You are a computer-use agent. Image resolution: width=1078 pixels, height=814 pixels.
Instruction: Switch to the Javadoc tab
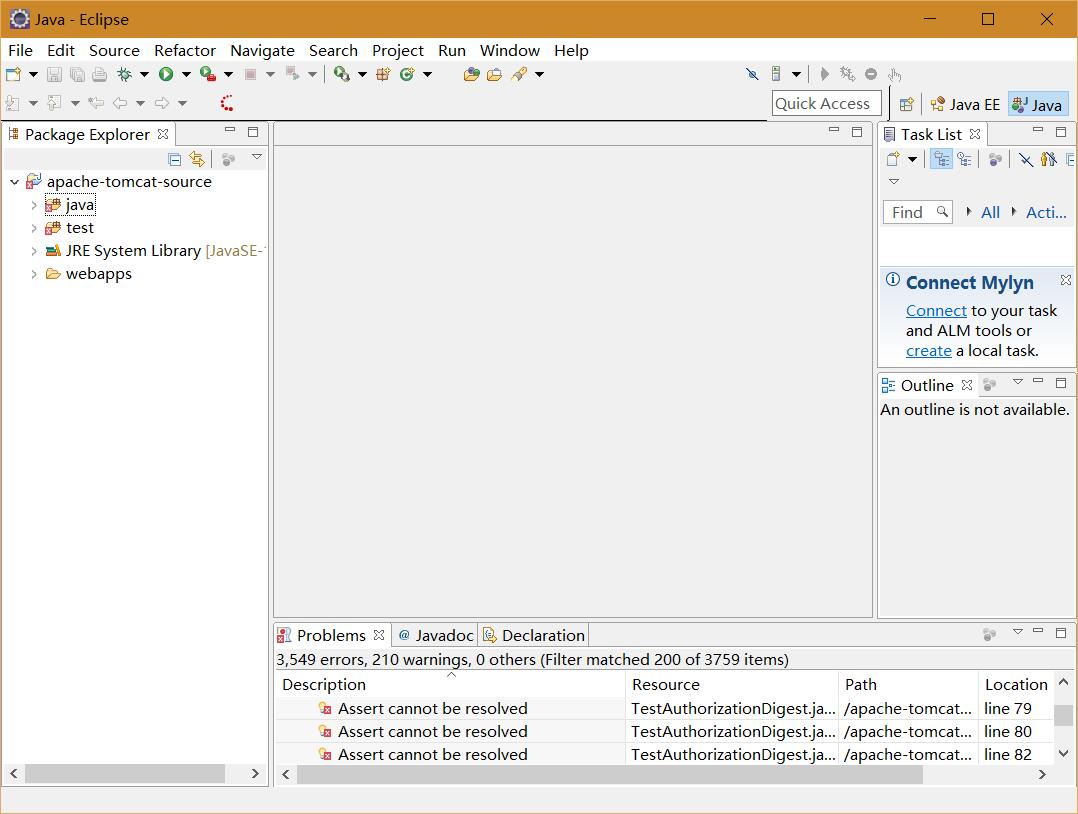click(x=436, y=635)
